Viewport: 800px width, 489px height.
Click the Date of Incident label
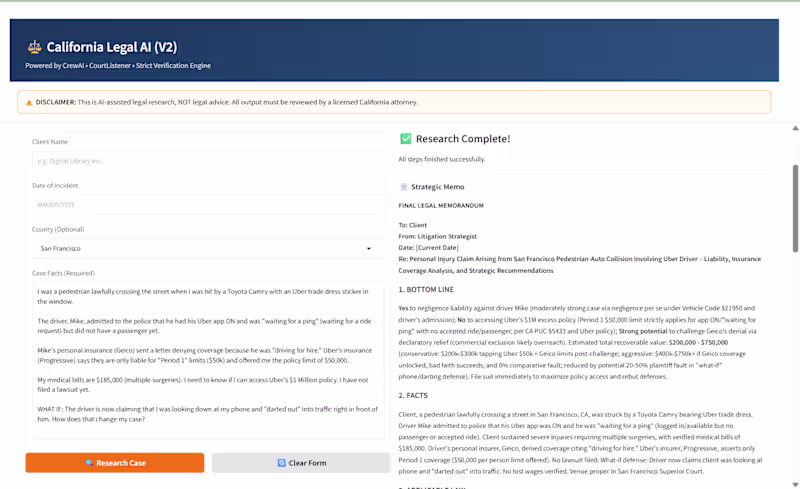point(55,186)
